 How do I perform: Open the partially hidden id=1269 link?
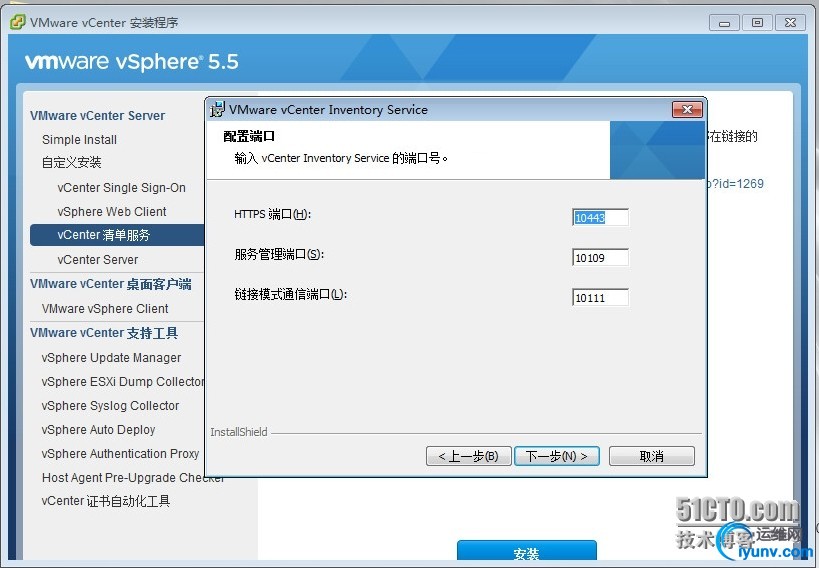coord(735,184)
